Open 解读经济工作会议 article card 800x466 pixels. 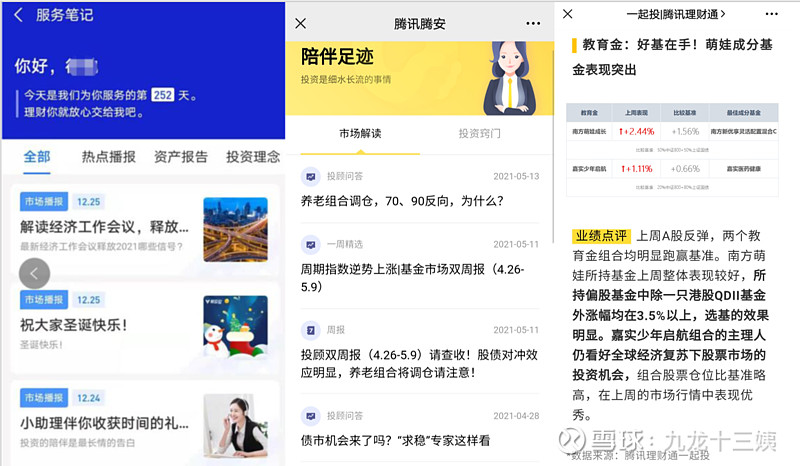point(145,228)
